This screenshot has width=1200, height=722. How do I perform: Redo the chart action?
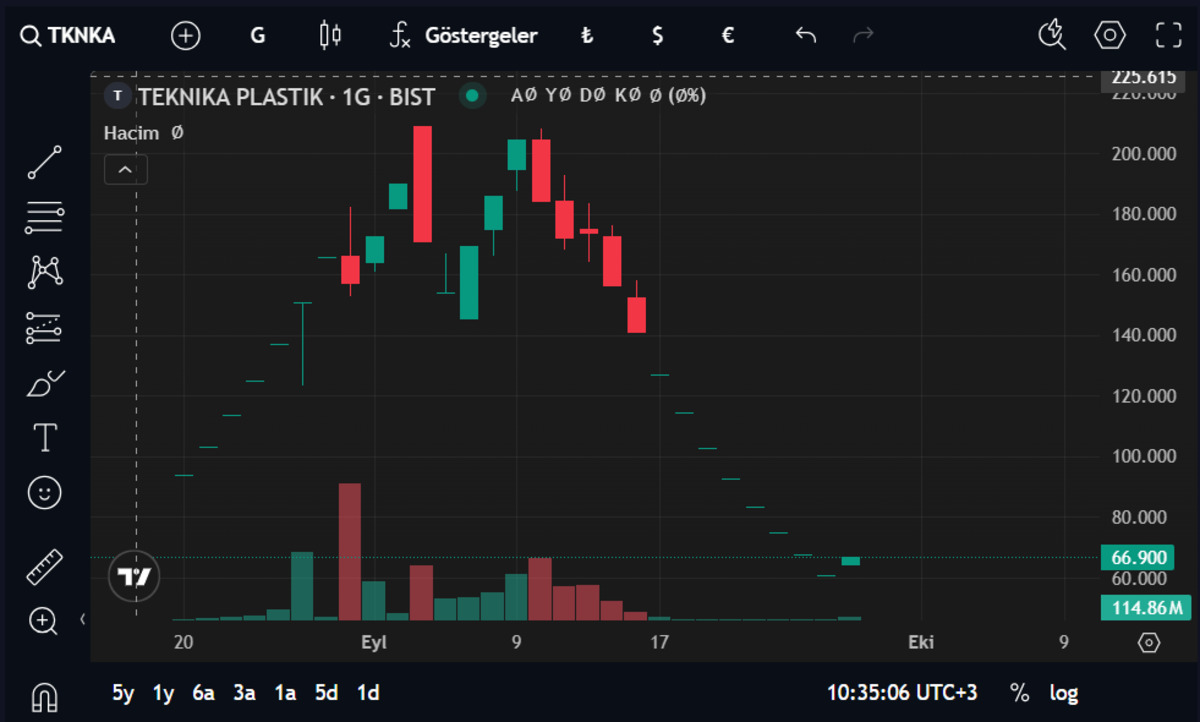tap(863, 36)
